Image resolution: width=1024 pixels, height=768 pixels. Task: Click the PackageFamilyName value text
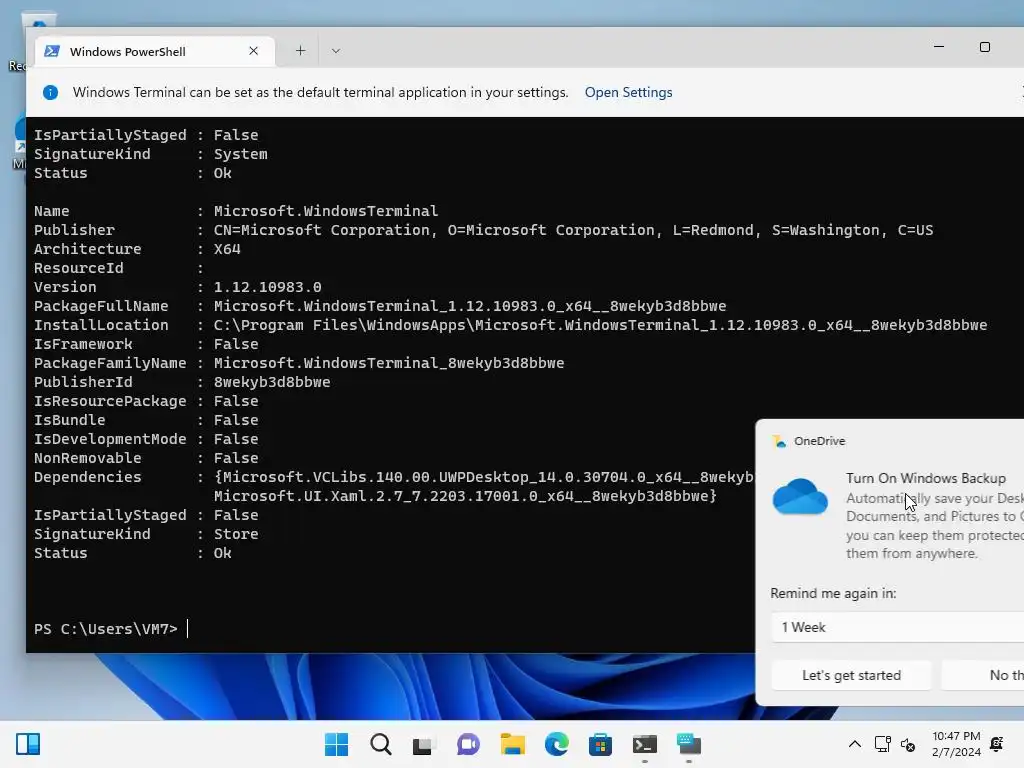click(389, 363)
